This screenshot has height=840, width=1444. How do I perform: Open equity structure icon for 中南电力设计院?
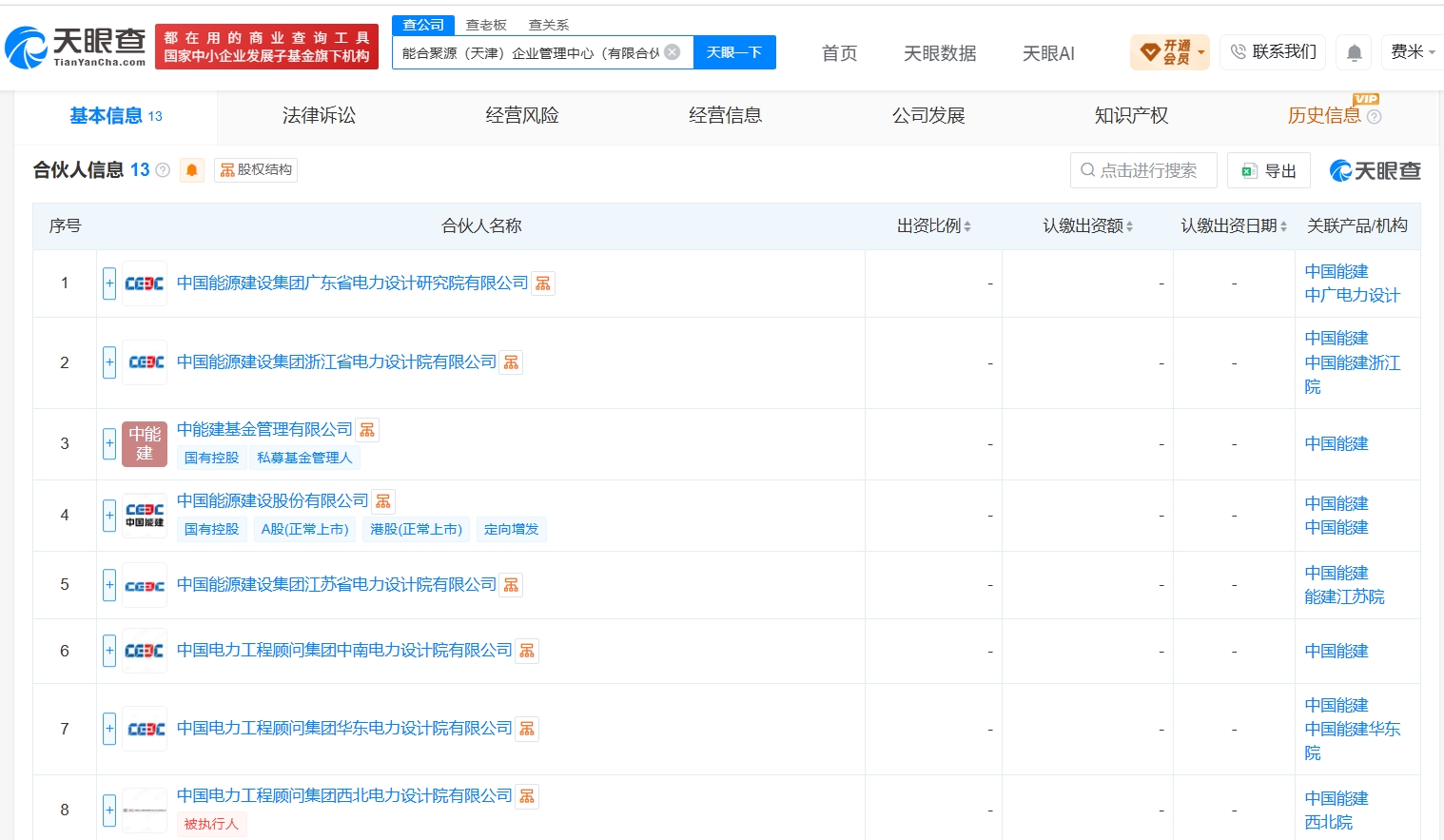527,651
